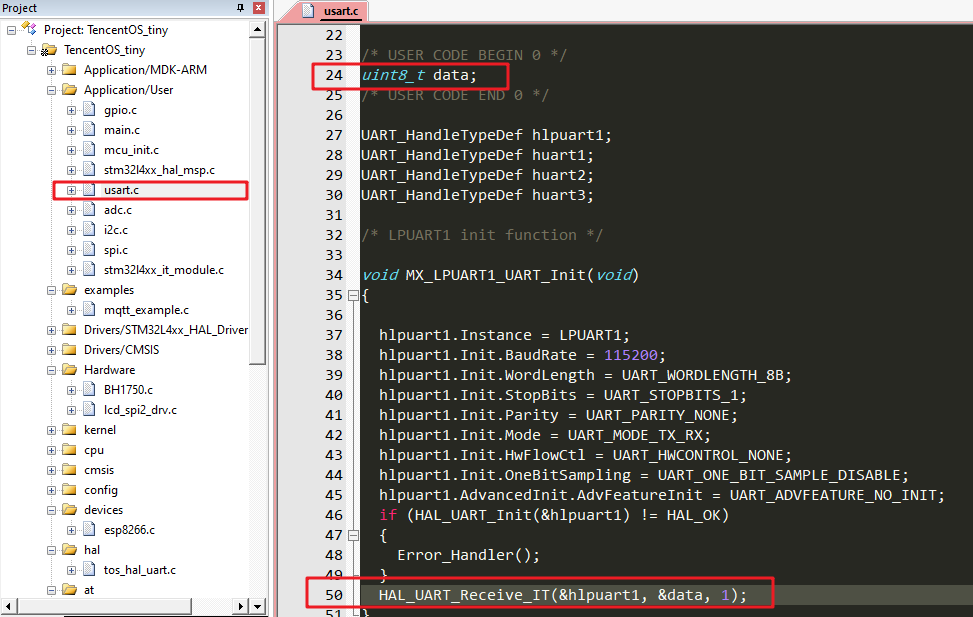Select mcu_init.c file icon
Image resolution: width=973 pixels, height=617 pixels.
coord(89,149)
